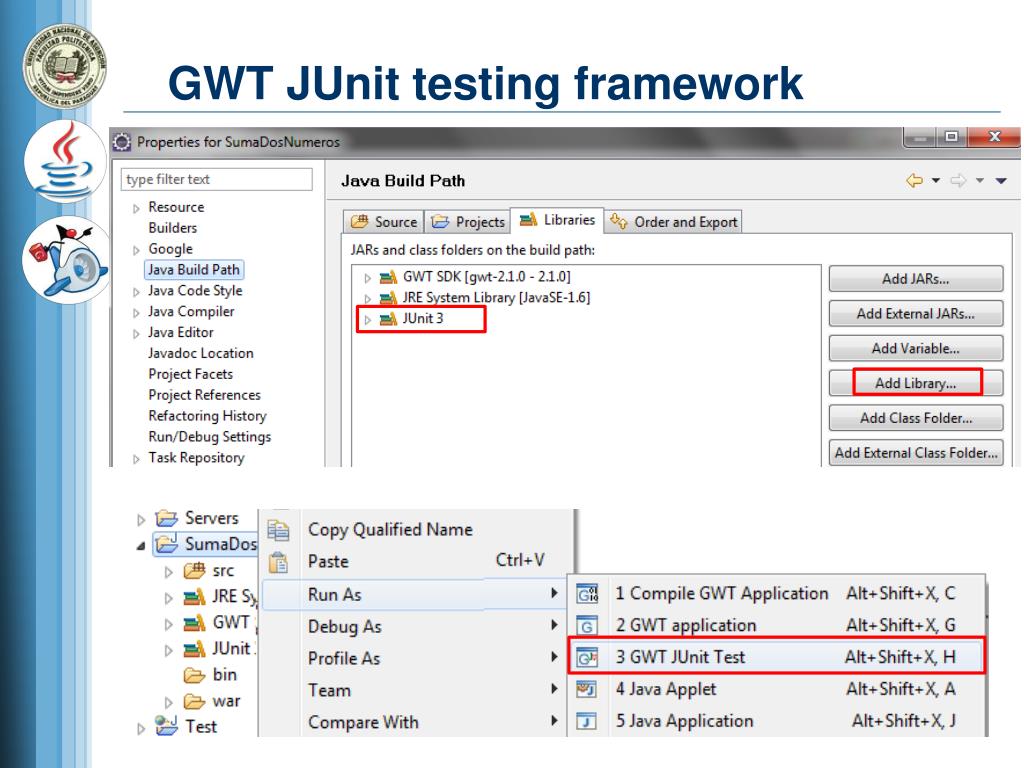Run 3 GWT JUnit Test
The image size is (1024, 768).
[x=776, y=657]
